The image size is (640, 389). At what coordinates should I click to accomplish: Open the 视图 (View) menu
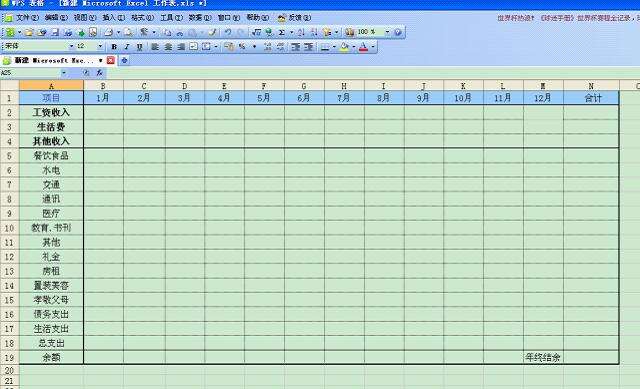[x=85, y=18]
